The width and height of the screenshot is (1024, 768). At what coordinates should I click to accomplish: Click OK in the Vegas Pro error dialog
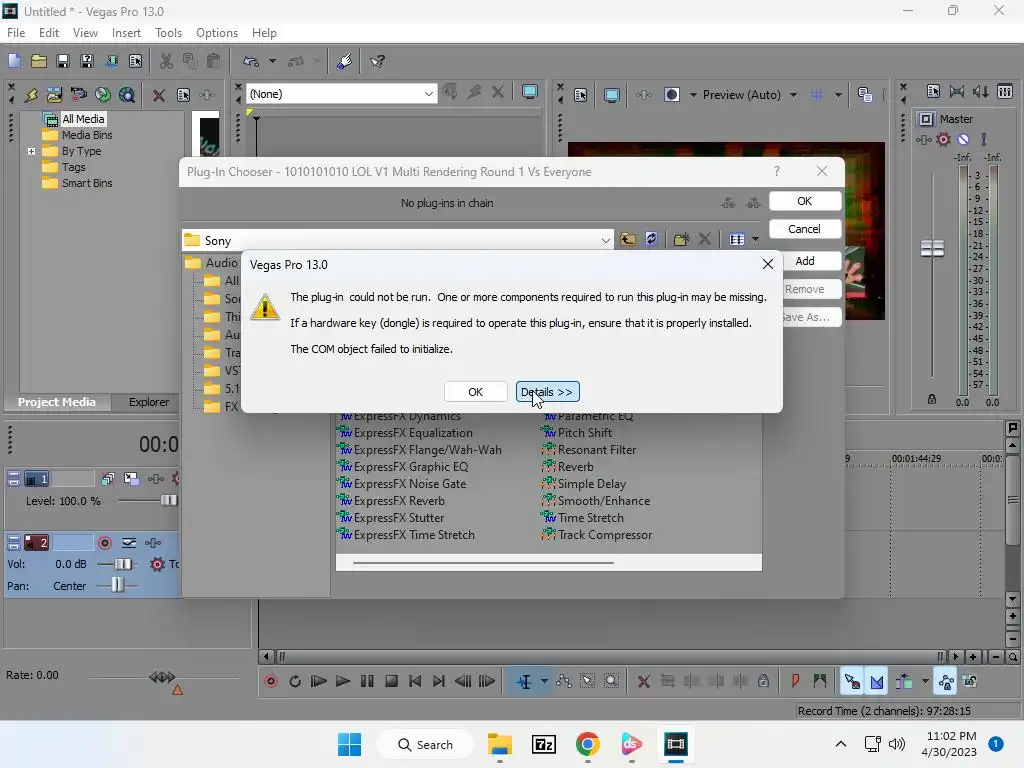click(475, 392)
